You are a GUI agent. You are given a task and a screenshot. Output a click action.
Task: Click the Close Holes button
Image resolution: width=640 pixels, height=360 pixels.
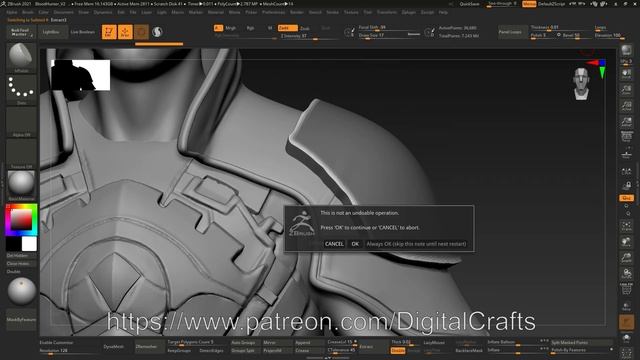[21, 264]
